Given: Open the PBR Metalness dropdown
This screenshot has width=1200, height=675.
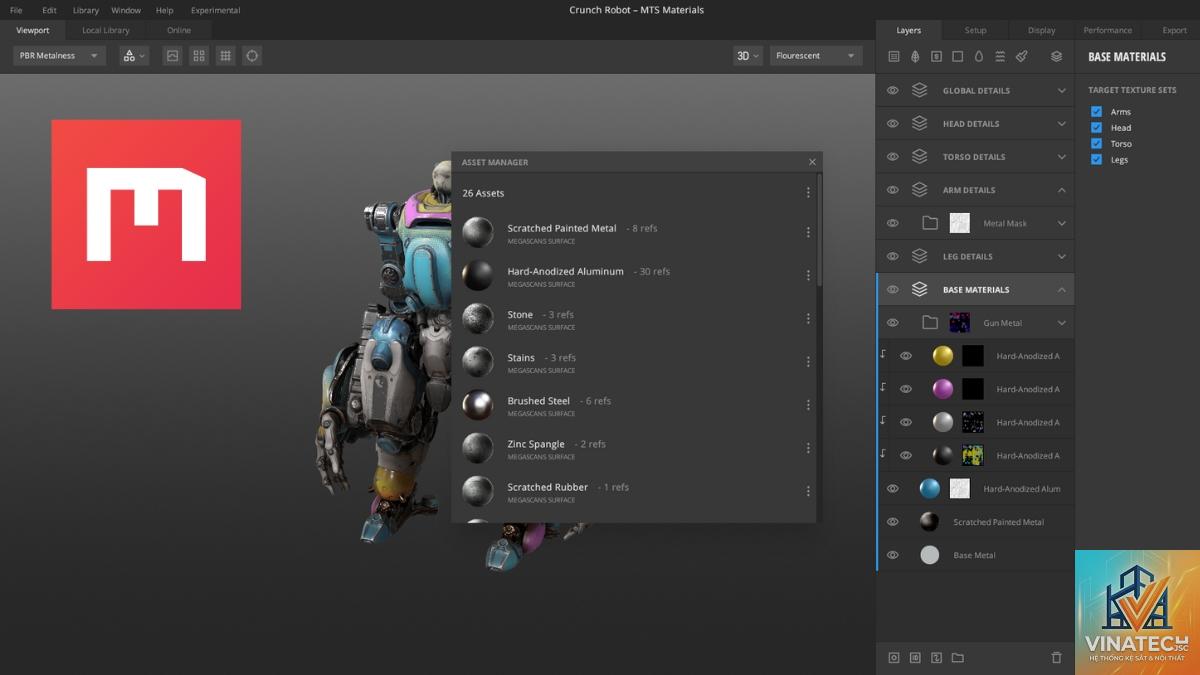Looking at the screenshot, I should tap(59, 56).
